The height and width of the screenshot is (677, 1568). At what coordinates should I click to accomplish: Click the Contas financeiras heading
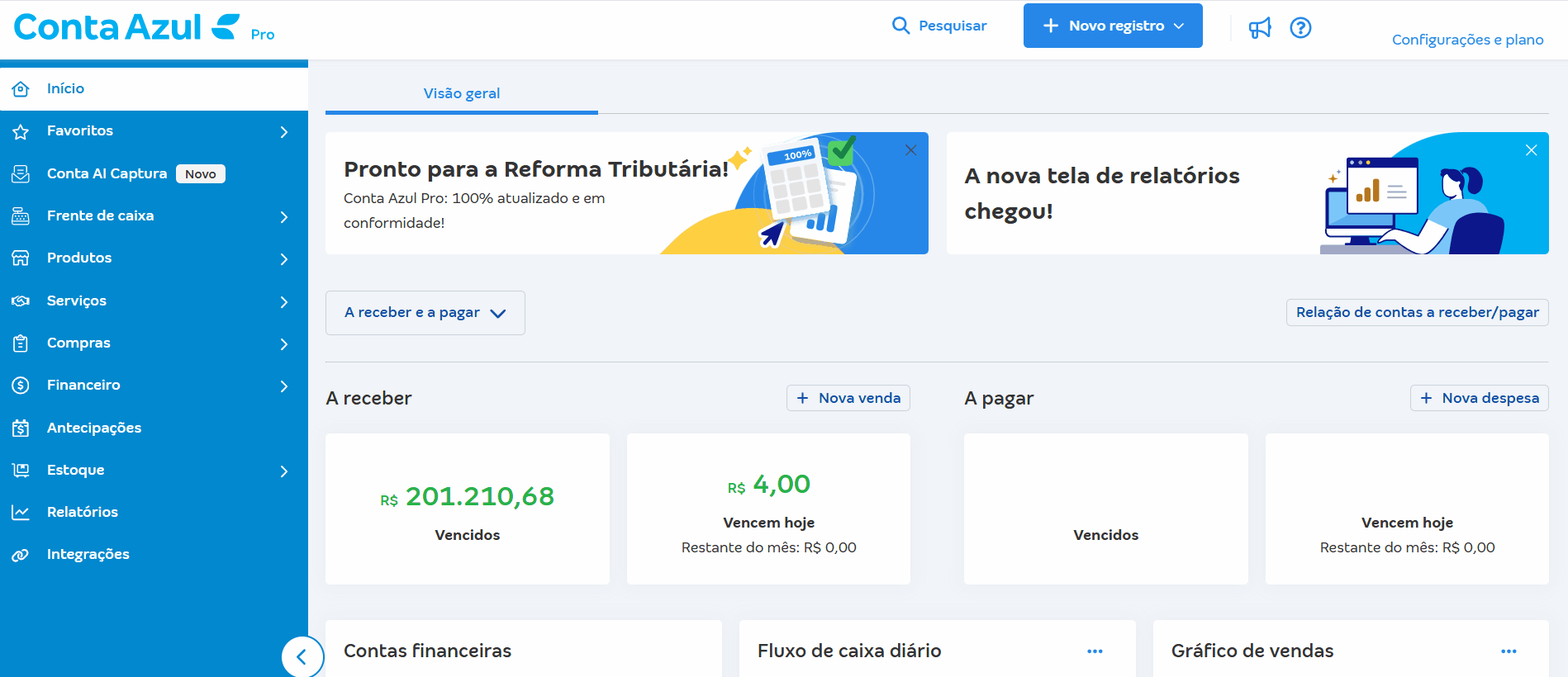(427, 651)
